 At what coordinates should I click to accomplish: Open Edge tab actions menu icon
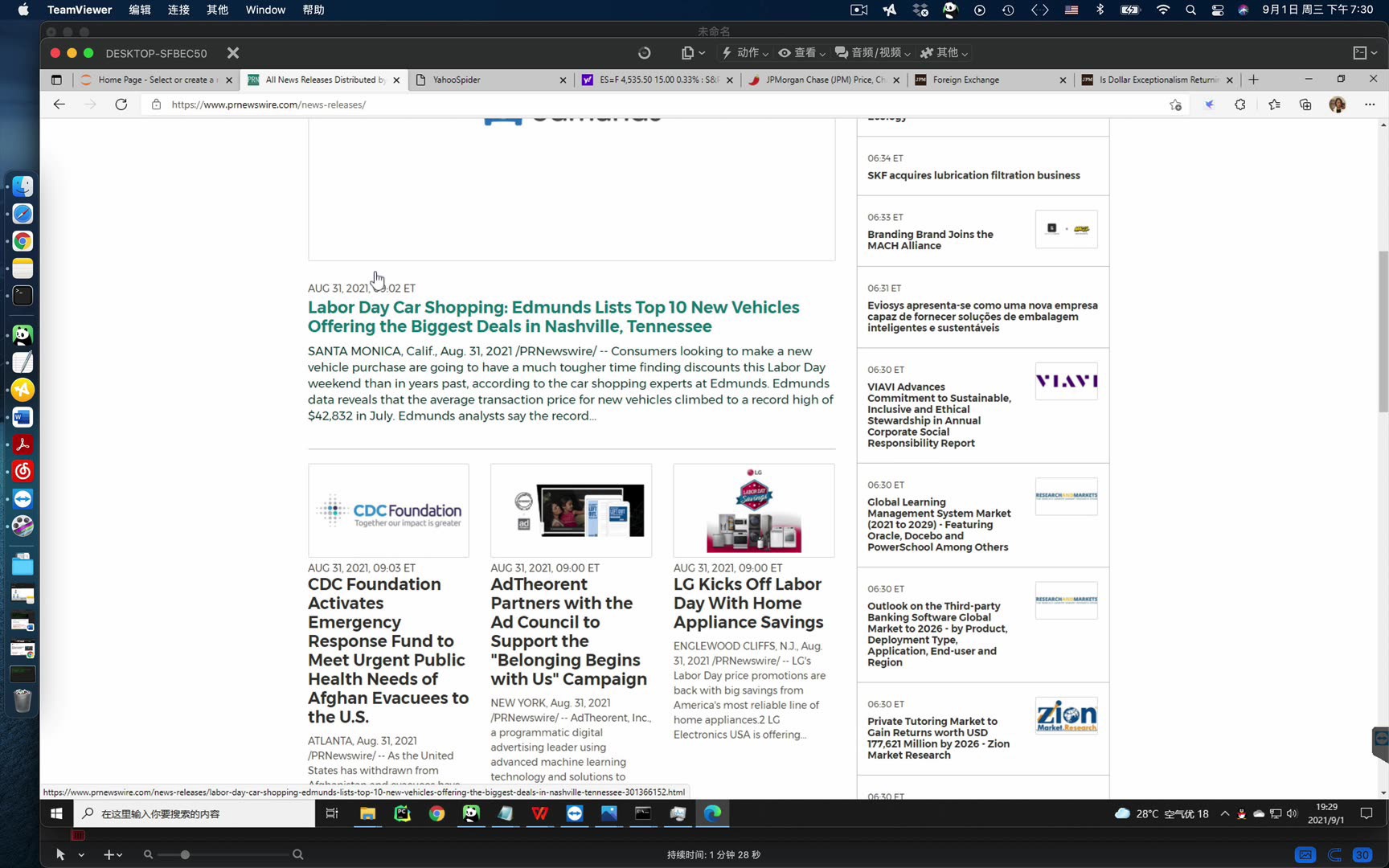[56, 80]
